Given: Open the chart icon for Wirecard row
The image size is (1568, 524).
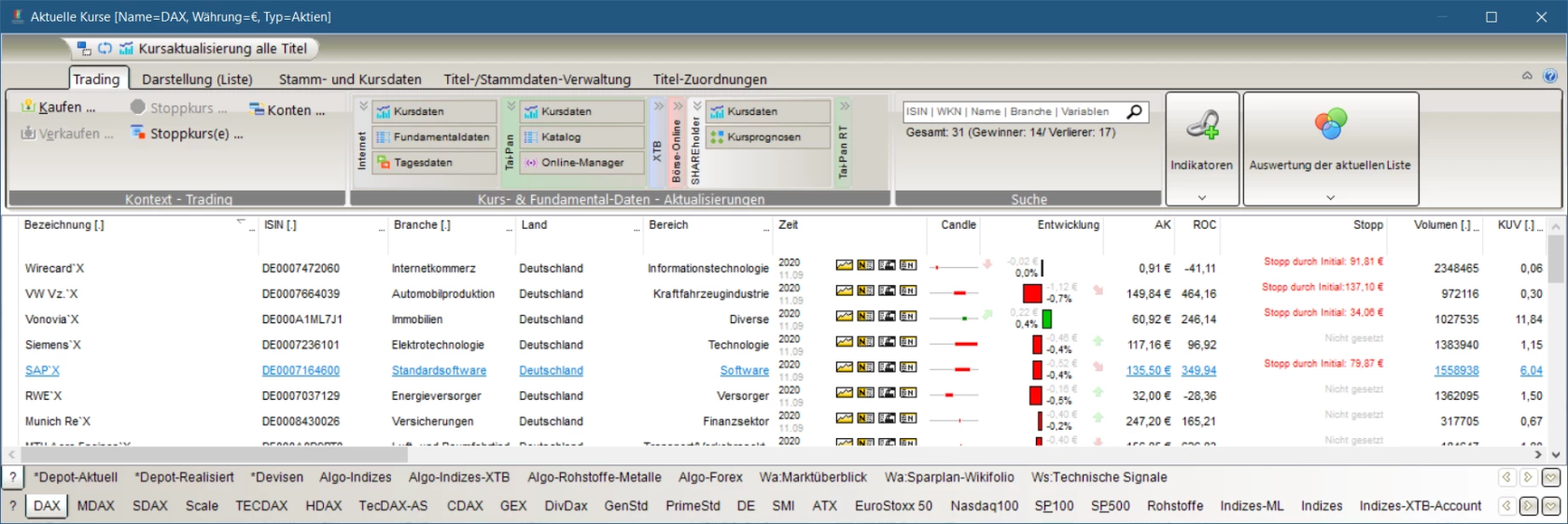Looking at the screenshot, I should click(x=844, y=265).
